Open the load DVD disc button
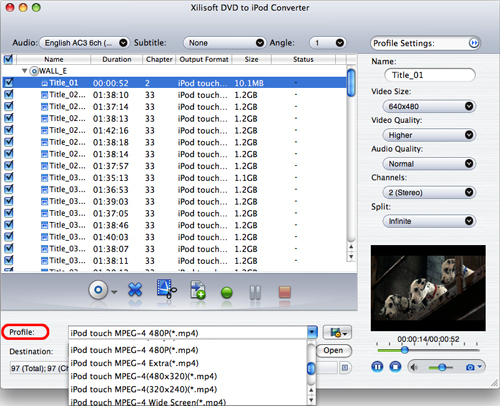 pyautogui.click(x=98, y=290)
